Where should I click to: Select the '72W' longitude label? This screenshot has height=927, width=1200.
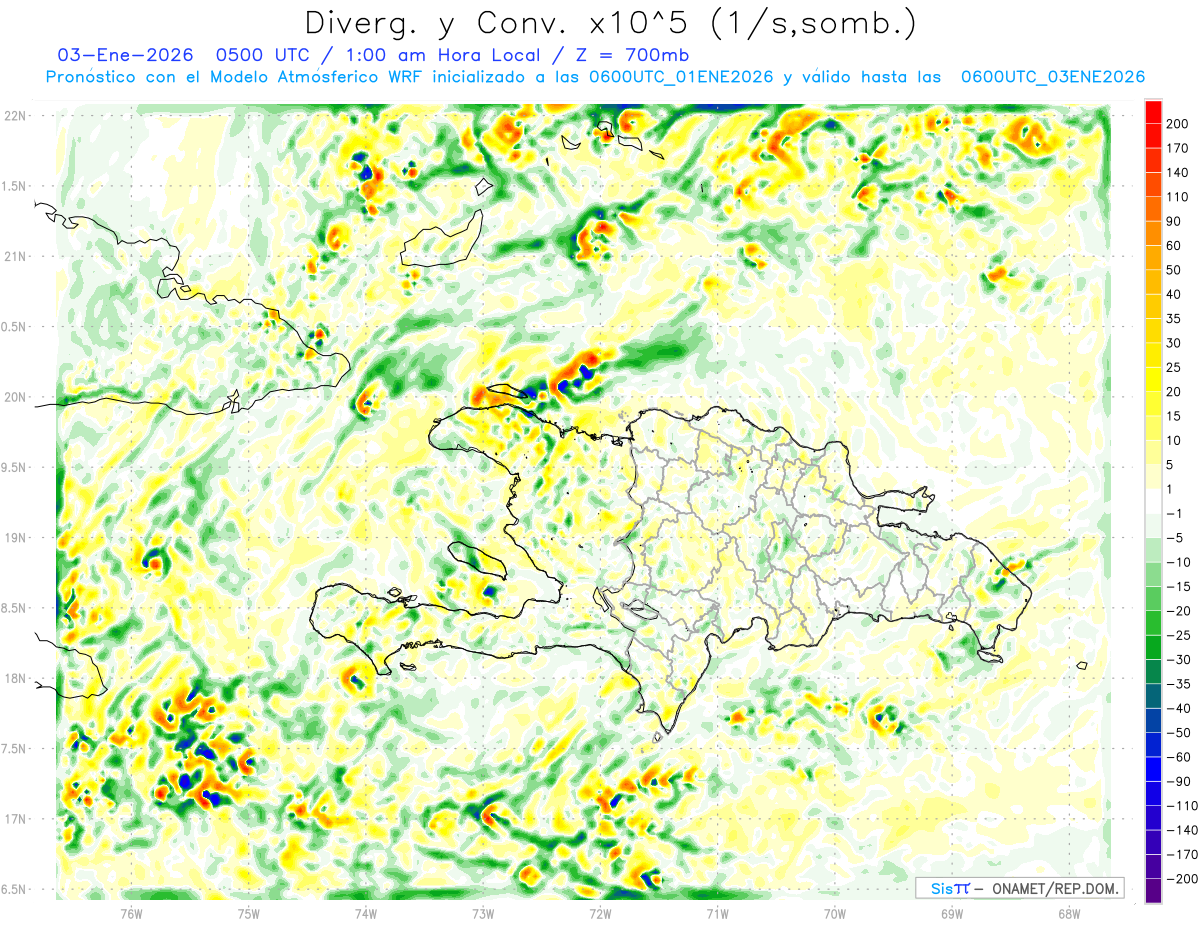600,914
